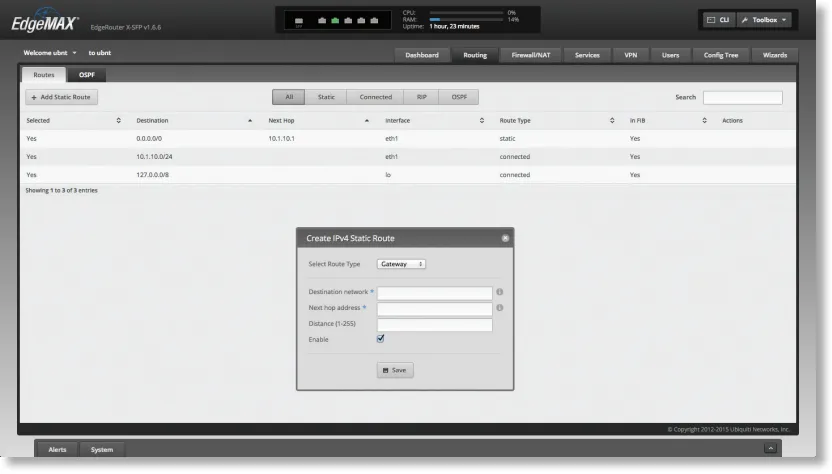Open the Toolbox dropdown menu

pyautogui.click(x=764, y=20)
